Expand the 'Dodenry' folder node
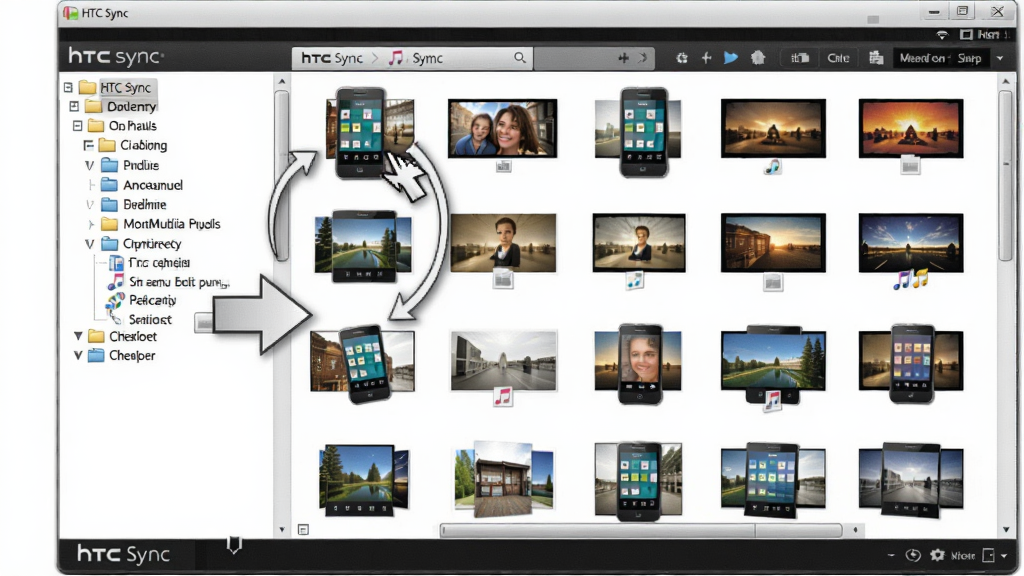This screenshot has height=576, width=1024. (x=74, y=106)
